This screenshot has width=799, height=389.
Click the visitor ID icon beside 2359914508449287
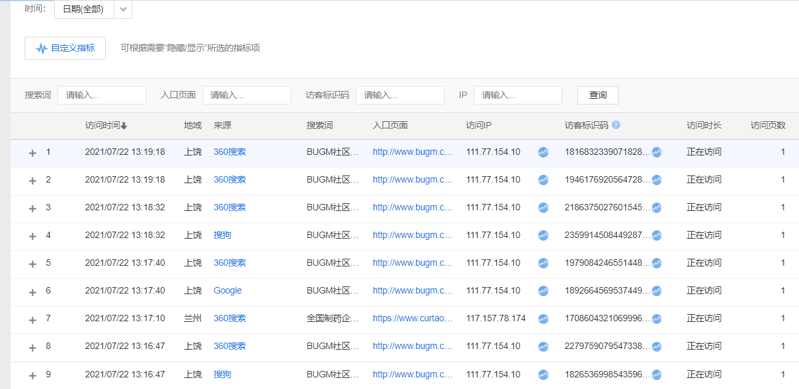(656, 235)
